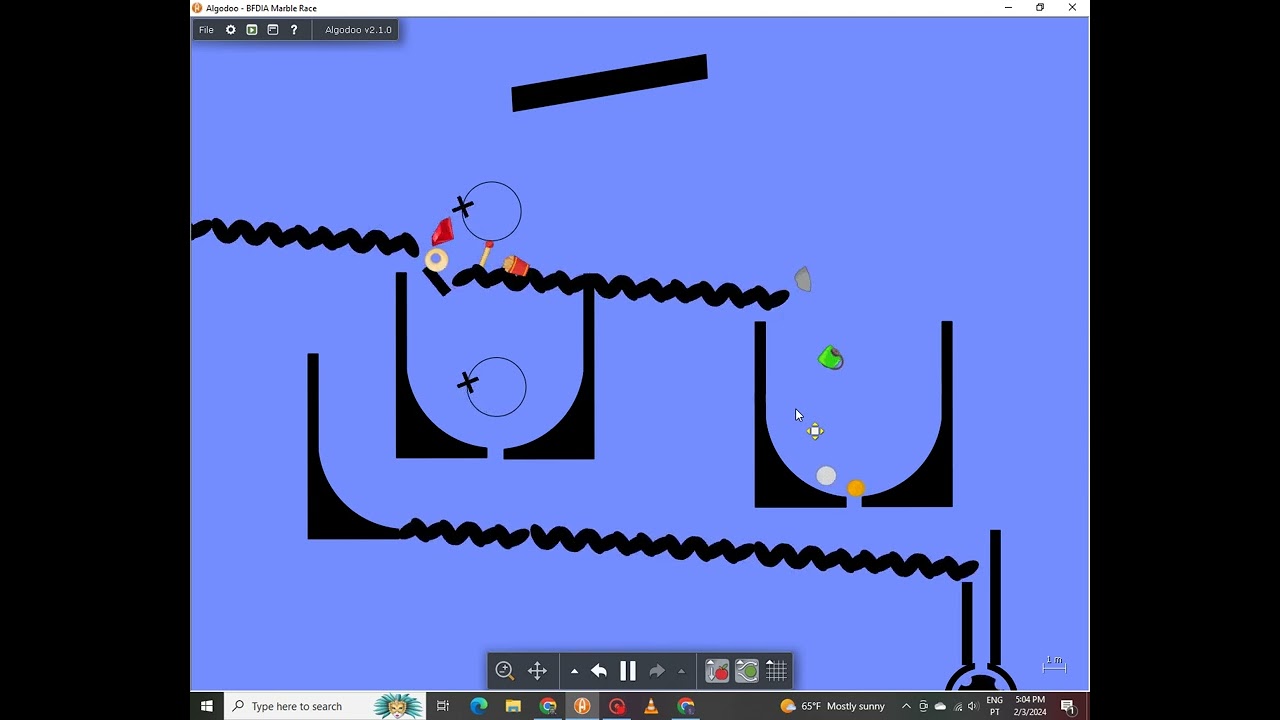The width and height of the screenshot is (1280, 720).
Task: Select the tilted black bar at top
Action: tap(609, 83)
